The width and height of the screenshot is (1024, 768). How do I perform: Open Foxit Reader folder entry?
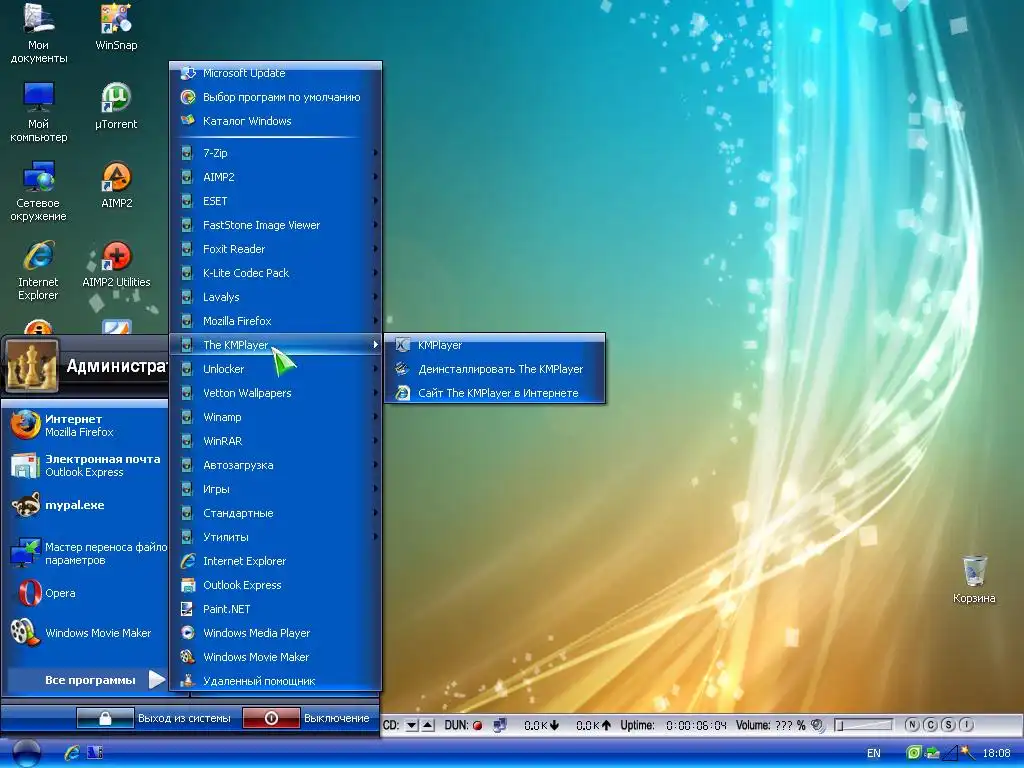(276, 249)
